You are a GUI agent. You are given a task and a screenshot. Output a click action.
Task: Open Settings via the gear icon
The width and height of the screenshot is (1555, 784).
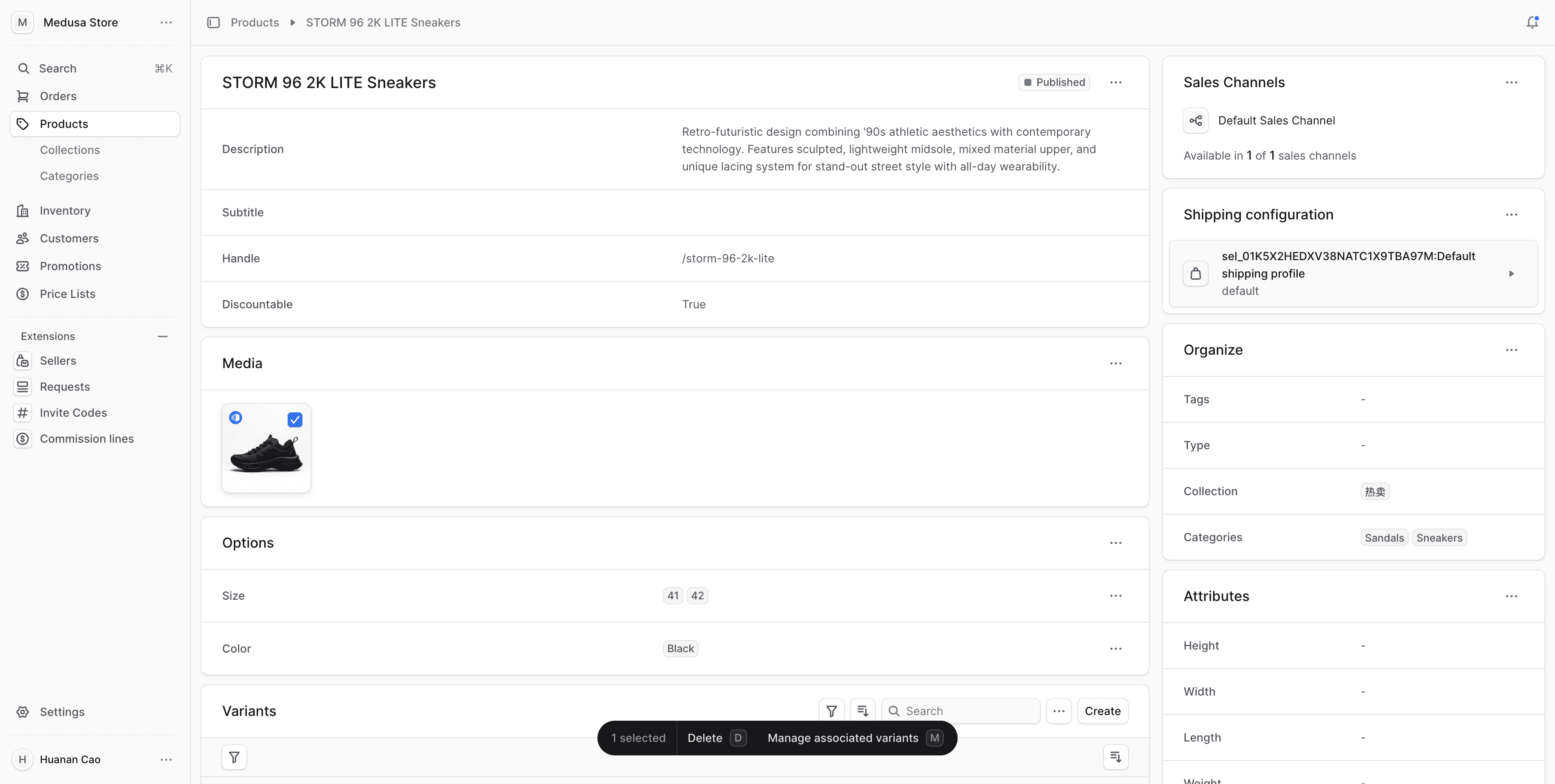pos(23,712)
